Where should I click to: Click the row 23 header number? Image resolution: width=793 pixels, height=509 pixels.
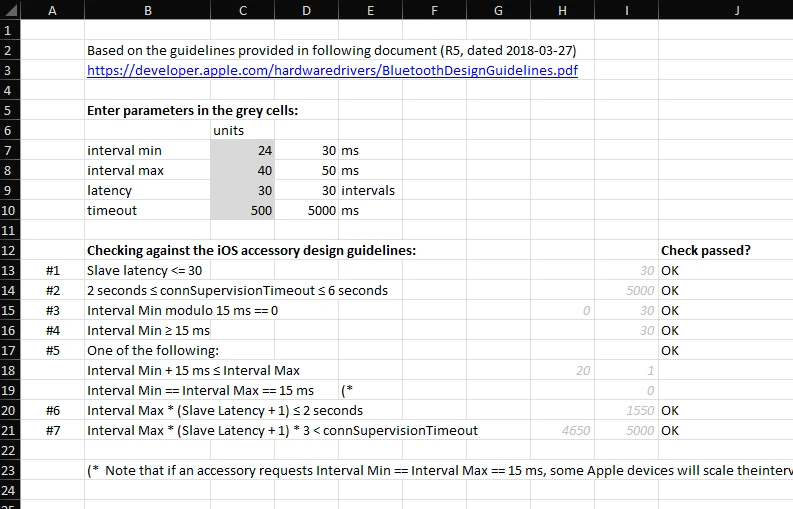[10, 471]
